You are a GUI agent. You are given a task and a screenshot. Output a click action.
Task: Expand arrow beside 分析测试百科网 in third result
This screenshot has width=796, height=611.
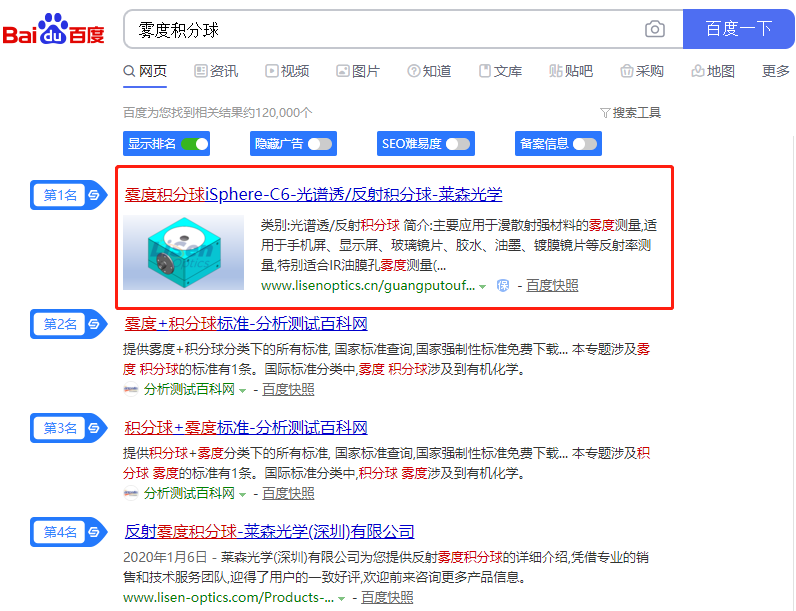click(x=243, y=494)
